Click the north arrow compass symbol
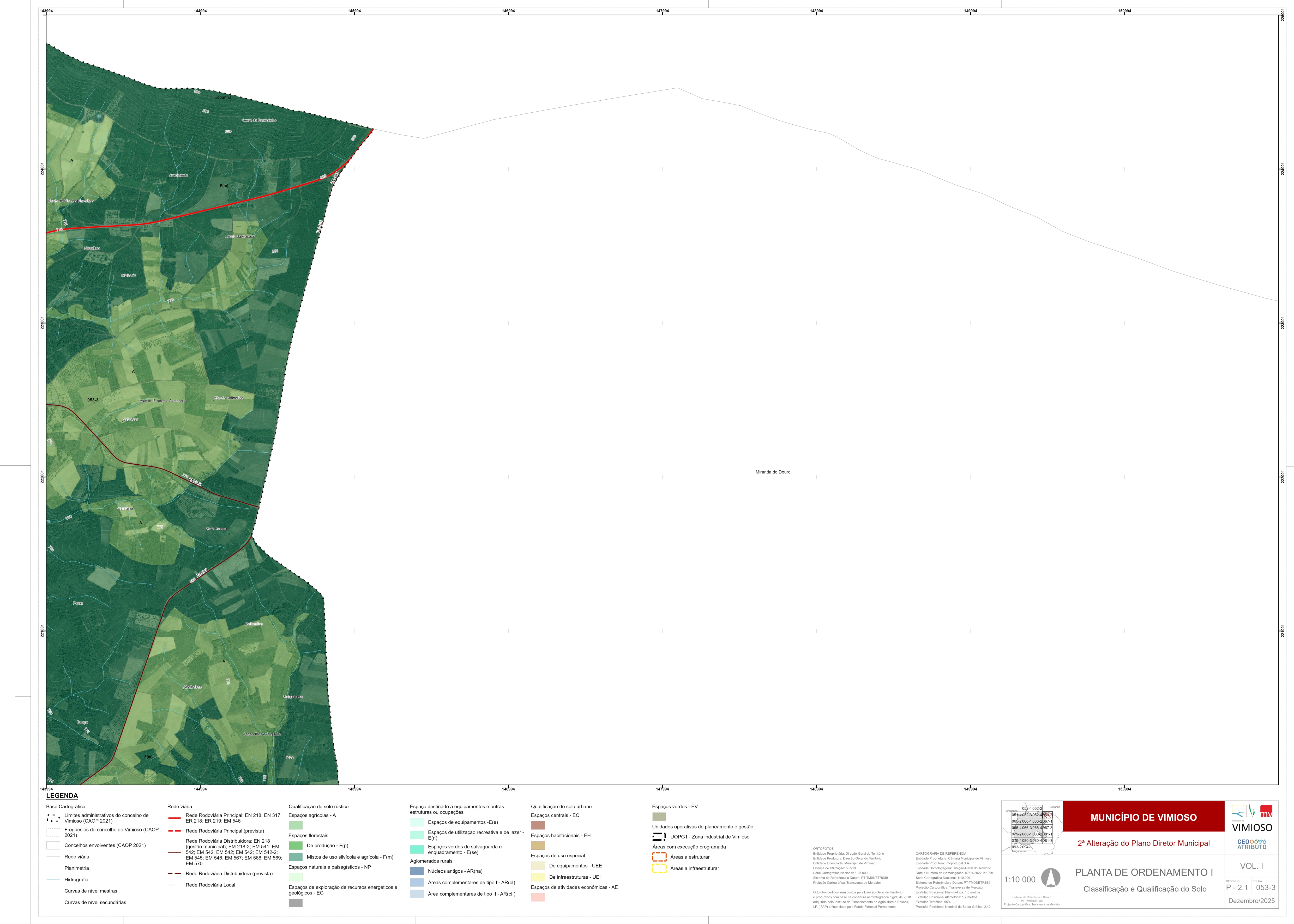The height and width of the screenshot is (924, 1294). tap(1051, 878)
